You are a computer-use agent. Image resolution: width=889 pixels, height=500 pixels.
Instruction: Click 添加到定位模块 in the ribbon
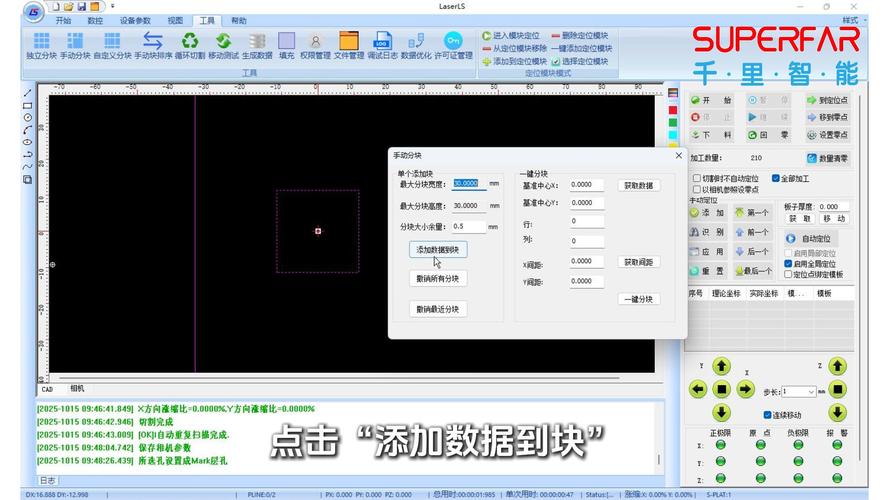514,61
